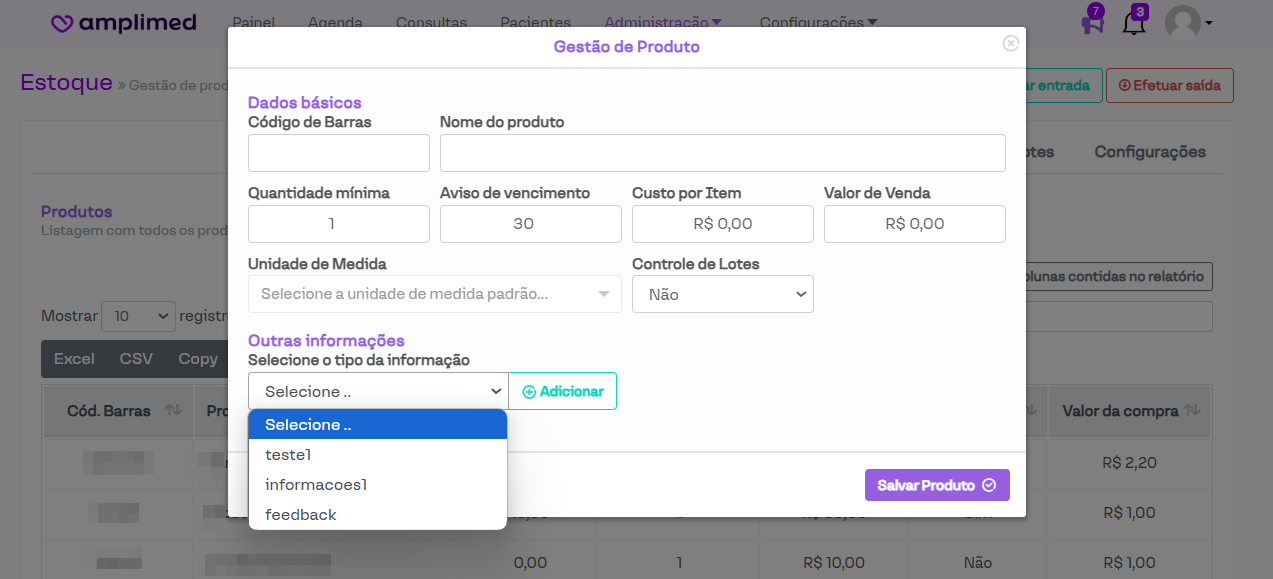Image resolution: width=1273 pixels, height=579 pixels.
Task: Click the Amplimed heart logo
Action: tap(63, 23)
